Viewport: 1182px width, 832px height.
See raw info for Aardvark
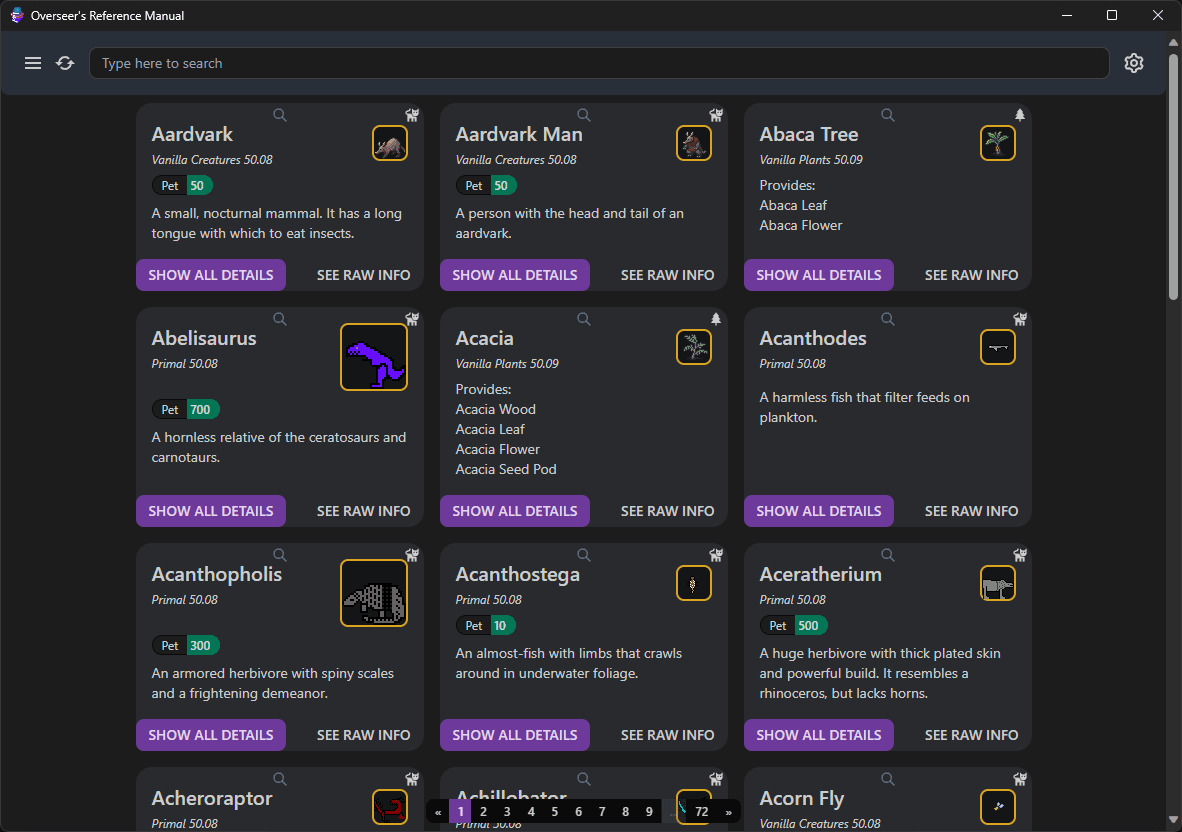pyautogui.click(x=363, y=275)
